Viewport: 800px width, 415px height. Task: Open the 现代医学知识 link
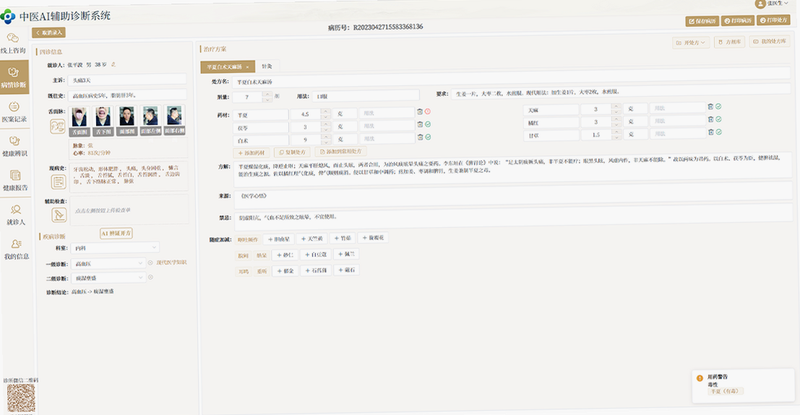(171, 262)
